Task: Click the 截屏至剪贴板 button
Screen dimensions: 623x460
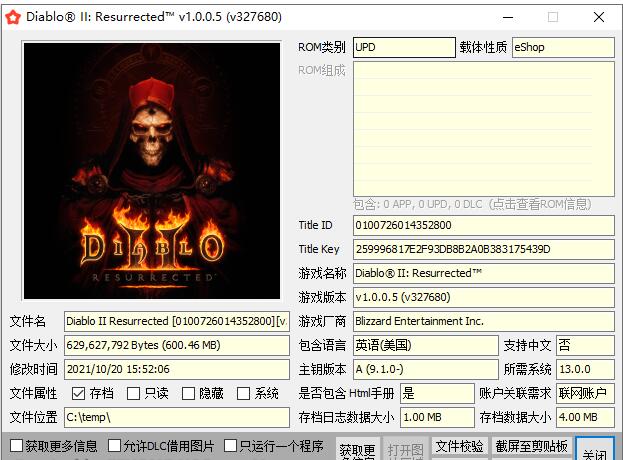Action: tap(531, 446)
